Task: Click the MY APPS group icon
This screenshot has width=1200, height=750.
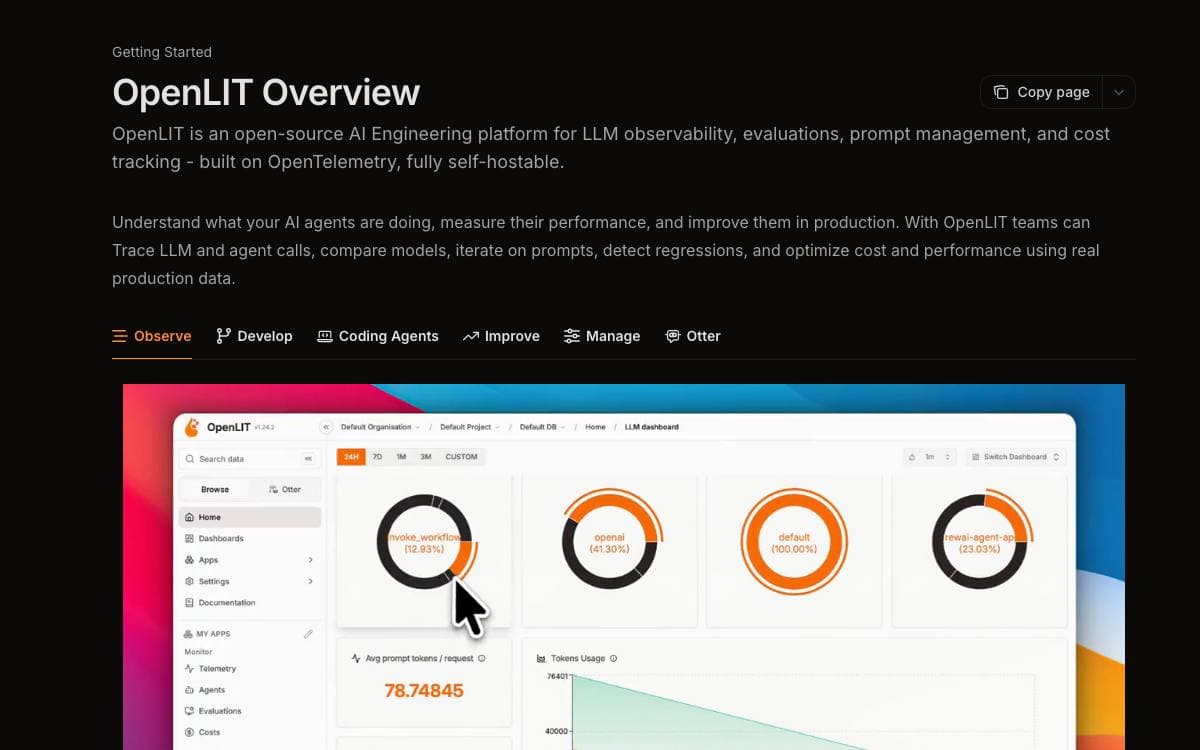Action: 188,634
